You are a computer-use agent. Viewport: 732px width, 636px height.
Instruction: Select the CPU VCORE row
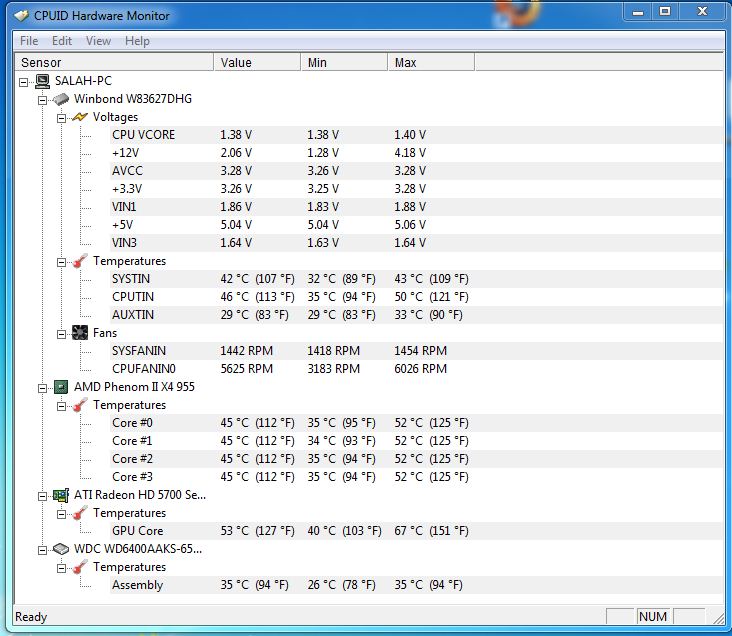pos(416,135)
